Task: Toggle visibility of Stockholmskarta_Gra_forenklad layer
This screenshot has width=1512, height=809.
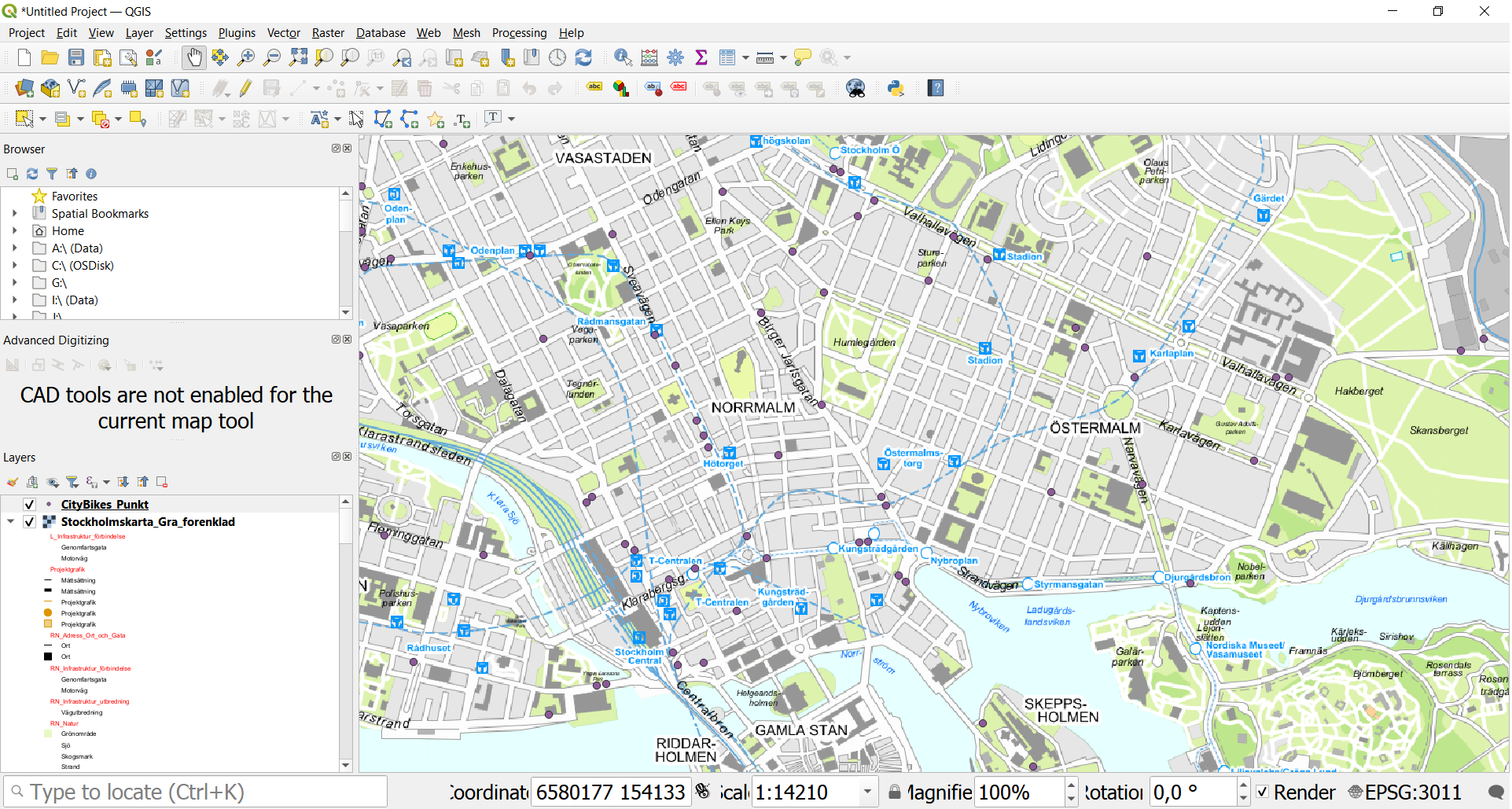Action: (x=29, y=522)
